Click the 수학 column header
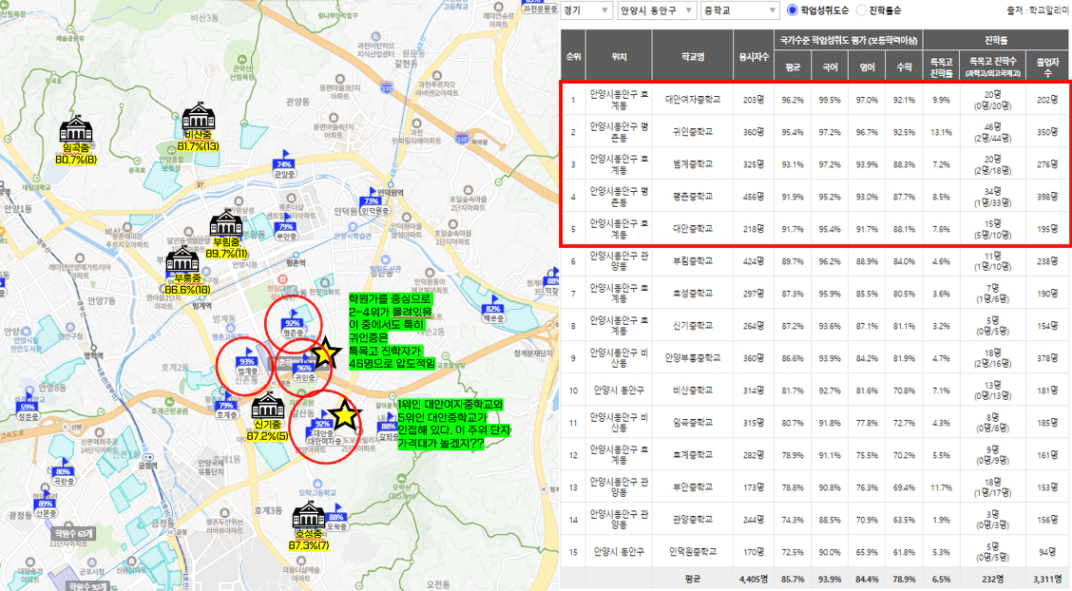Image resolution: width=1072 pixels, height=591 pixels. (x=904, y=67)
